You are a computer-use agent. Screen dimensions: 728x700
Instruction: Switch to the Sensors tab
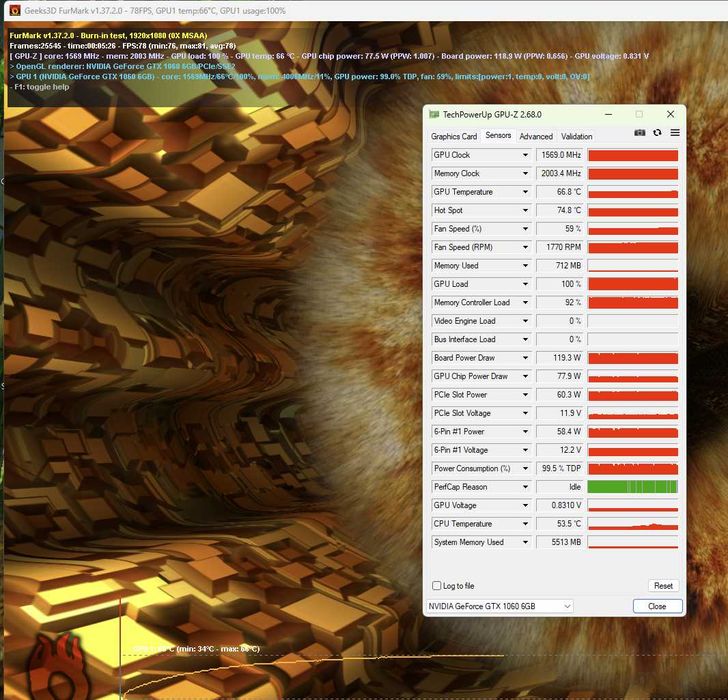coord(498,135)
